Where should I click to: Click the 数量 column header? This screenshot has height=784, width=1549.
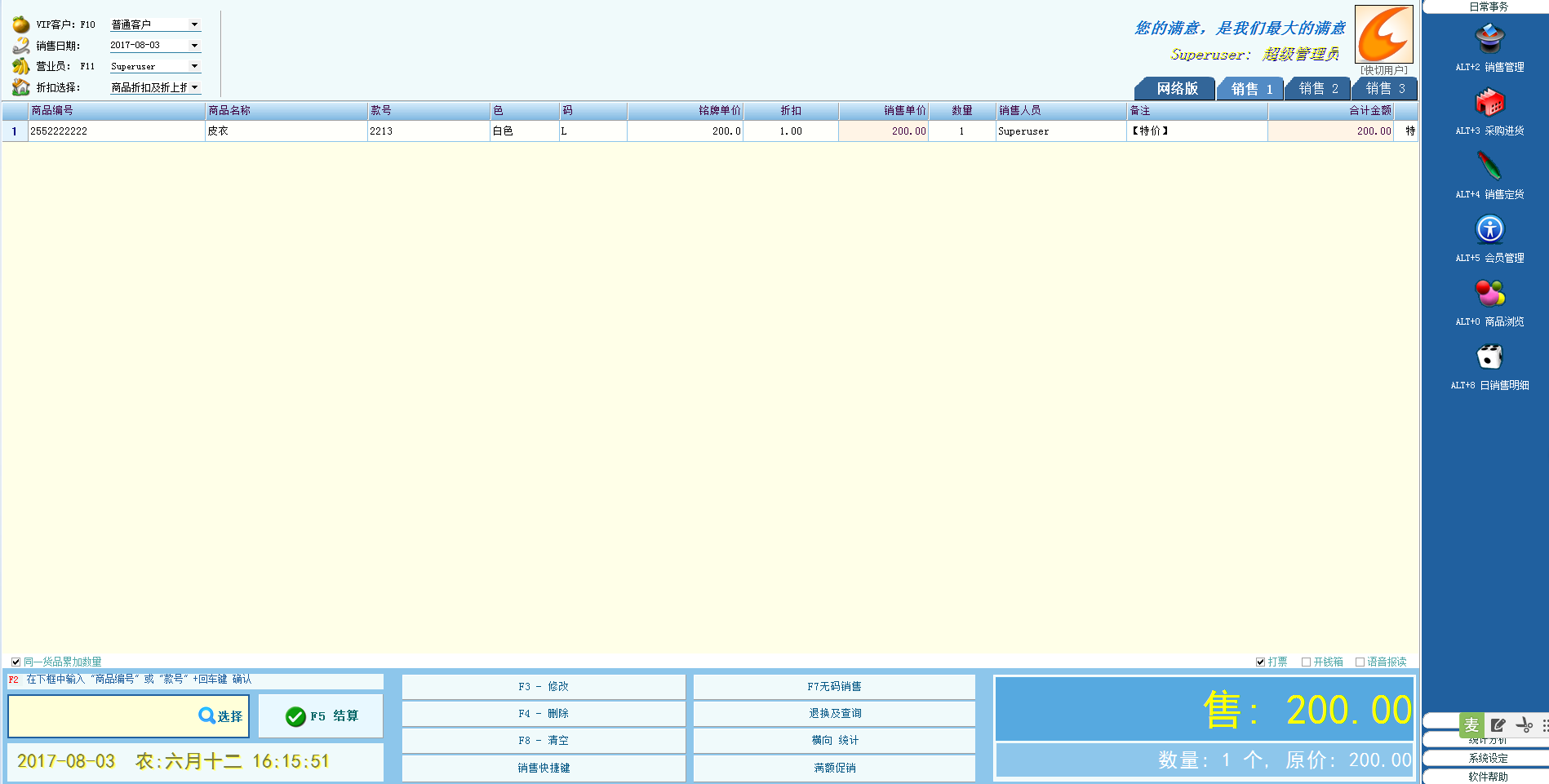962,111
